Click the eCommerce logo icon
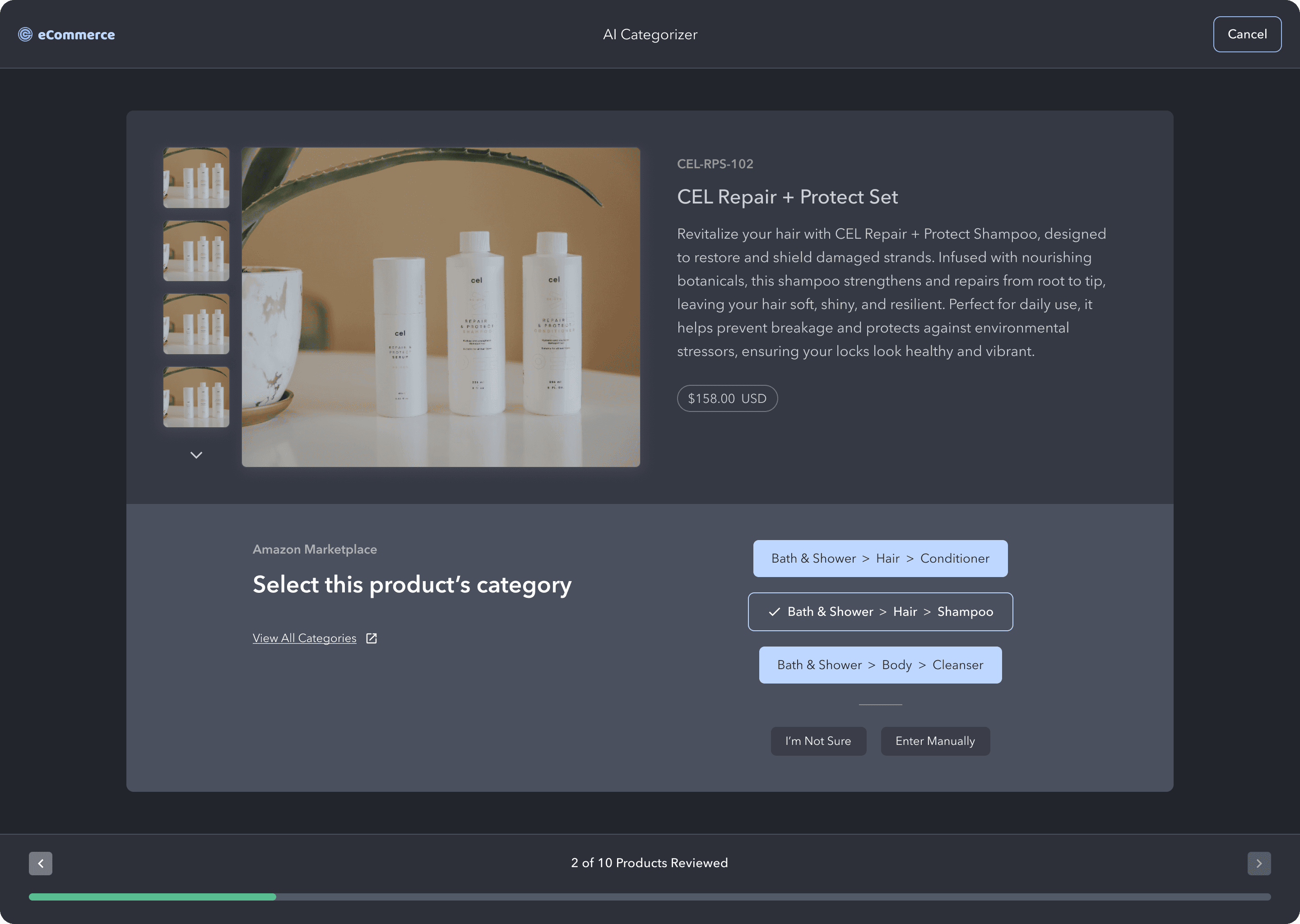 click(25, 35)
